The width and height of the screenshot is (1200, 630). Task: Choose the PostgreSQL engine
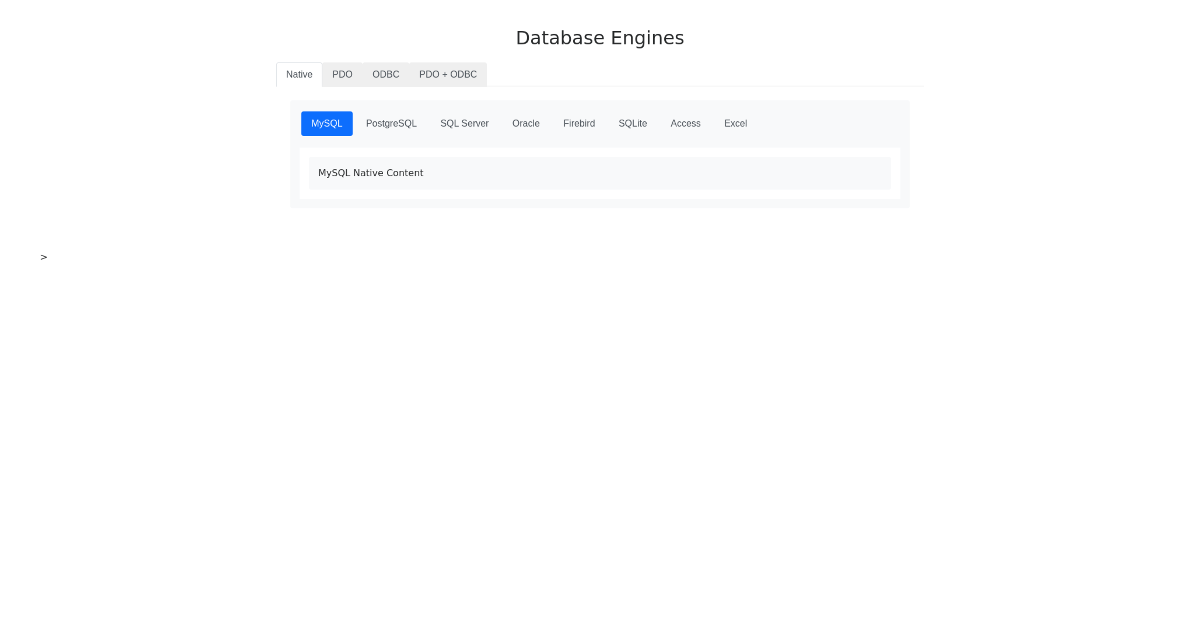pyautogui.click(x=391, y=123)
